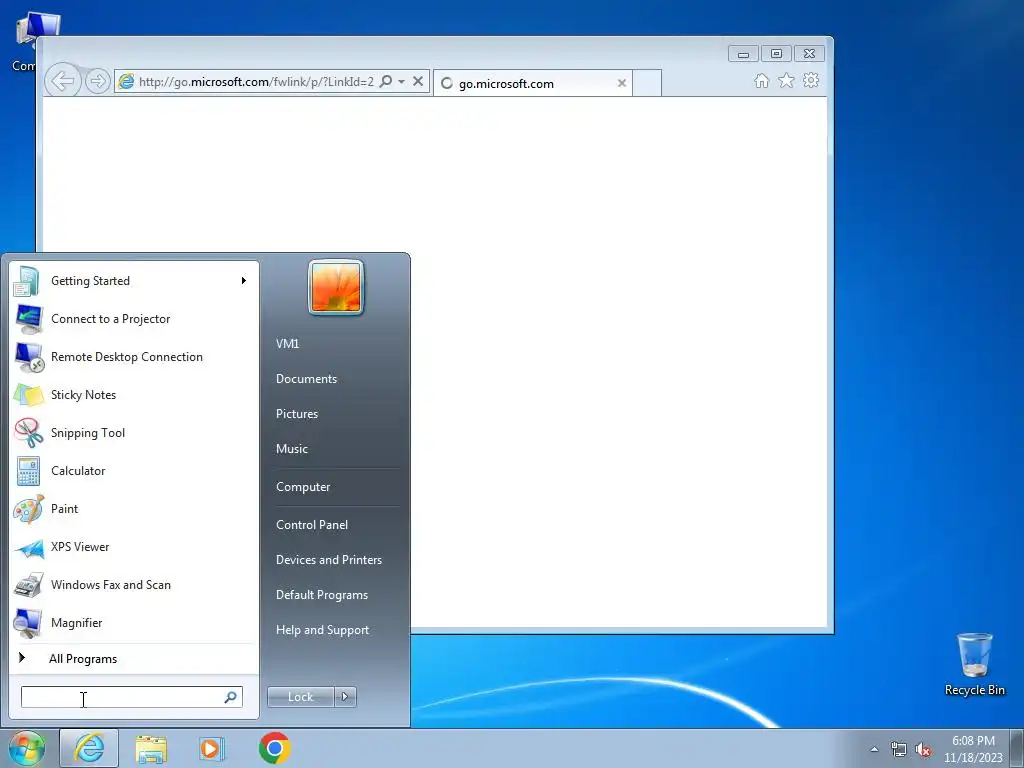Open Windows Explorer from the taskbar
1024x768 pixels.
pyautogui.click(x=151, y=748)
